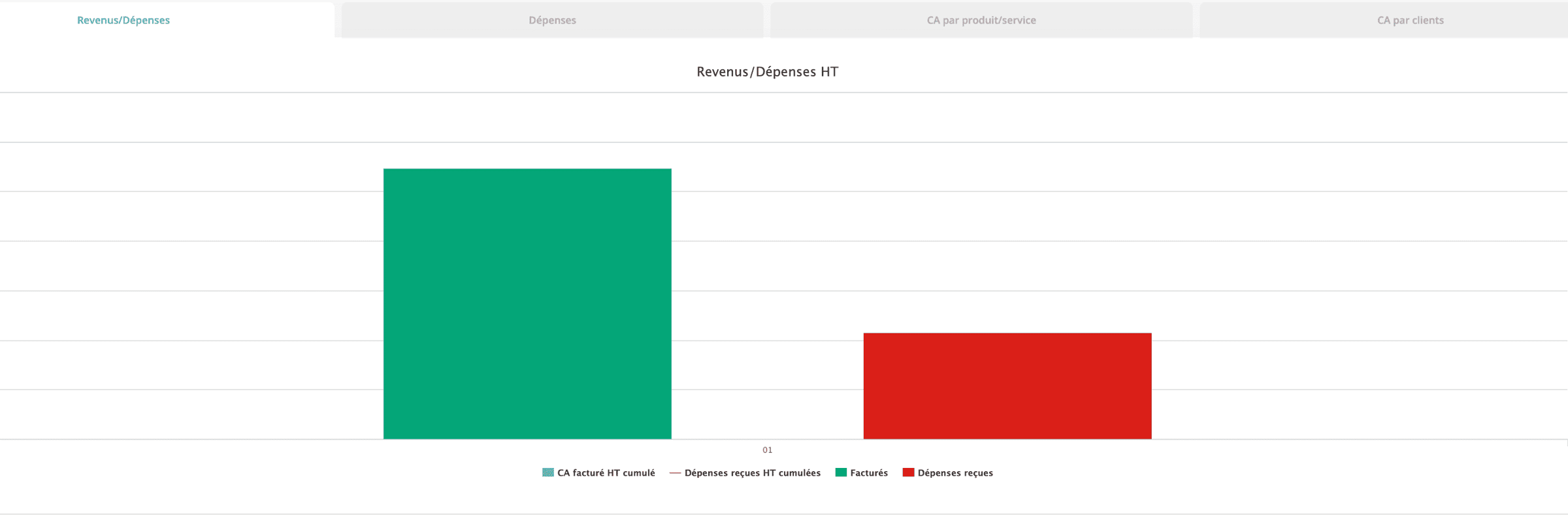Toggle the Dépenses reçues legend series
1568x515 pixels.
pos(948,473)
